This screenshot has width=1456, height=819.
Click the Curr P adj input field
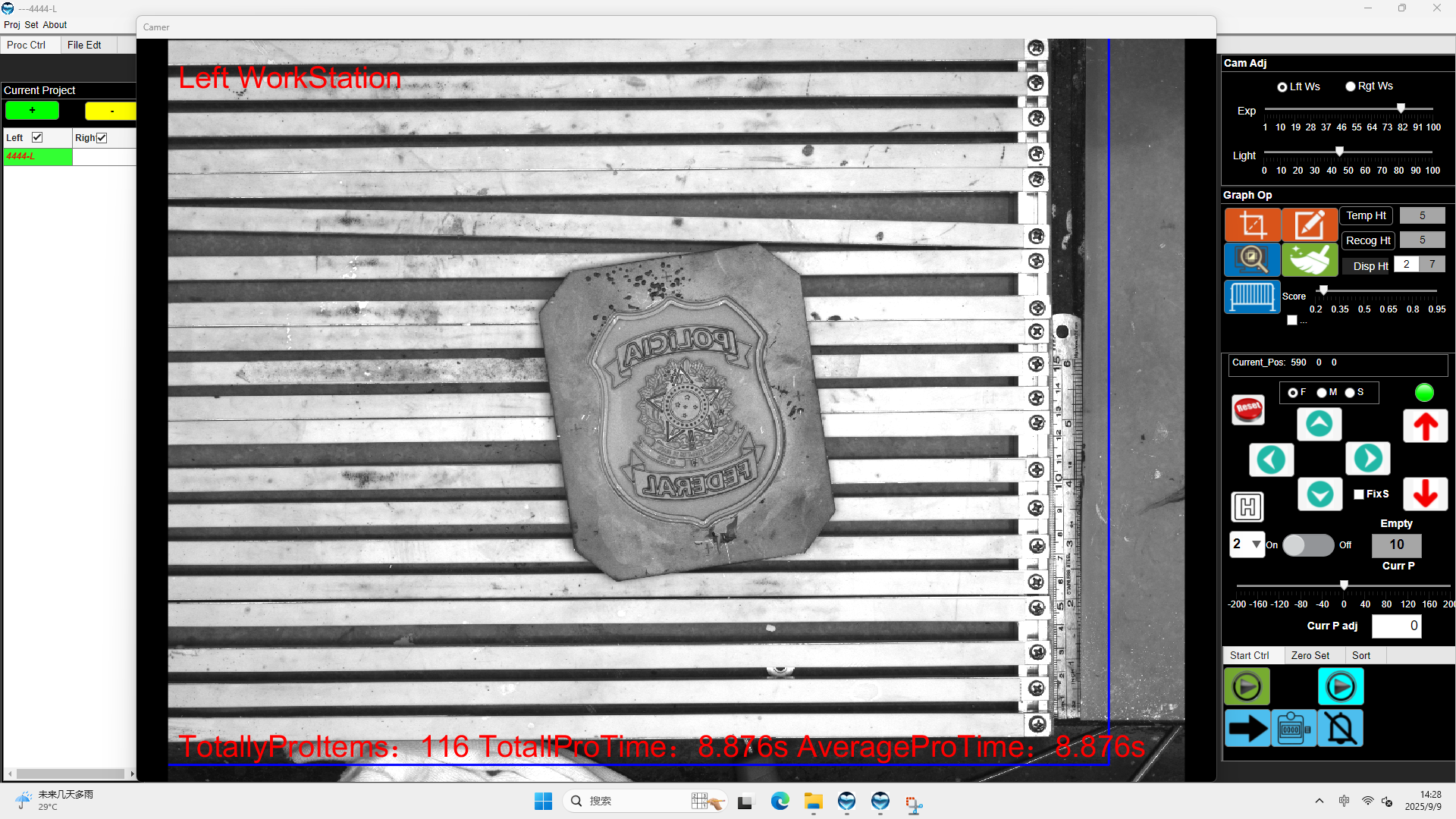(x=1396, y=626)
